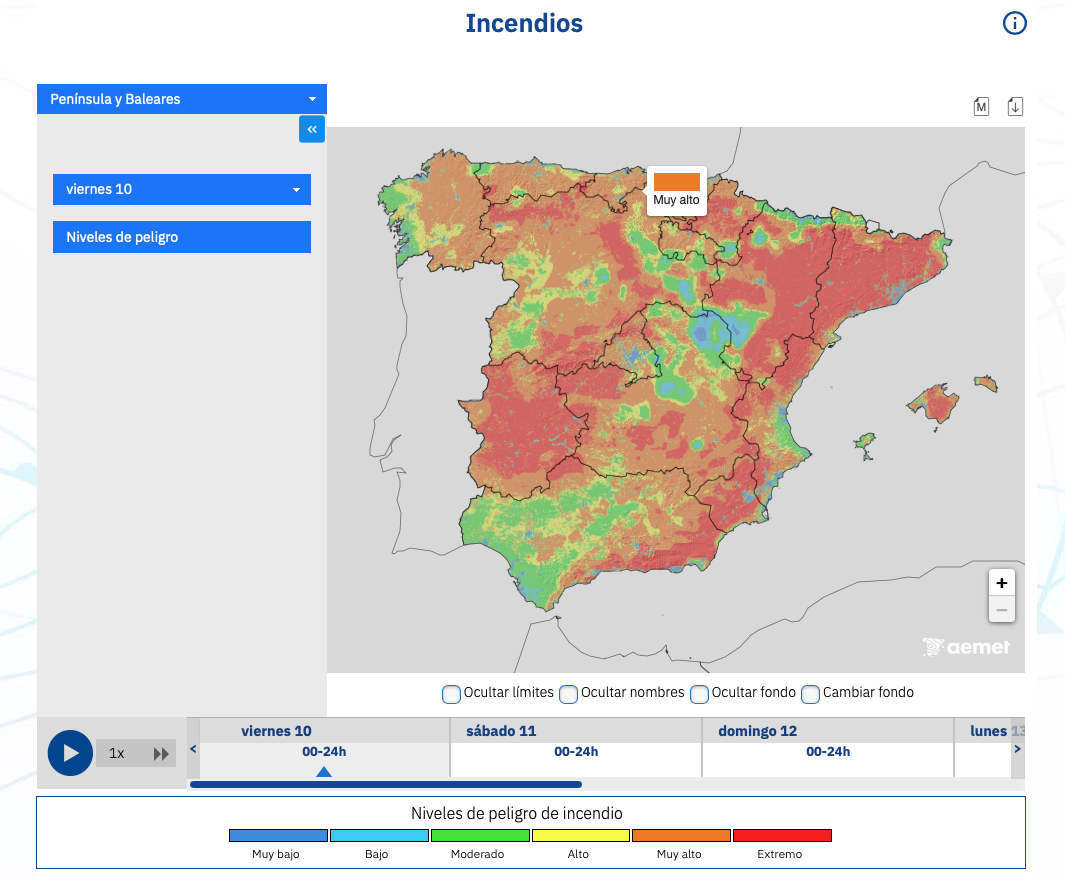The height and width of the screenshot is (880, 1065).
Task: Click the Muy alto legend color swatch
Action: 681,835
